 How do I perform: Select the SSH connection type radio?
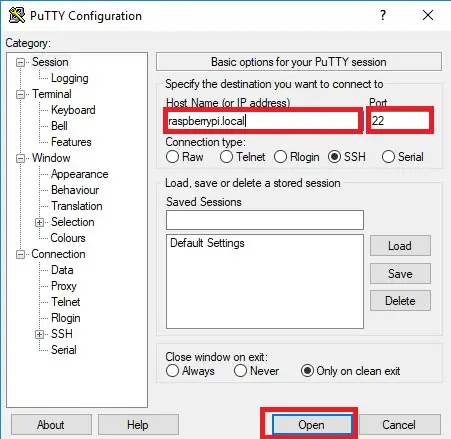(334, 157)
